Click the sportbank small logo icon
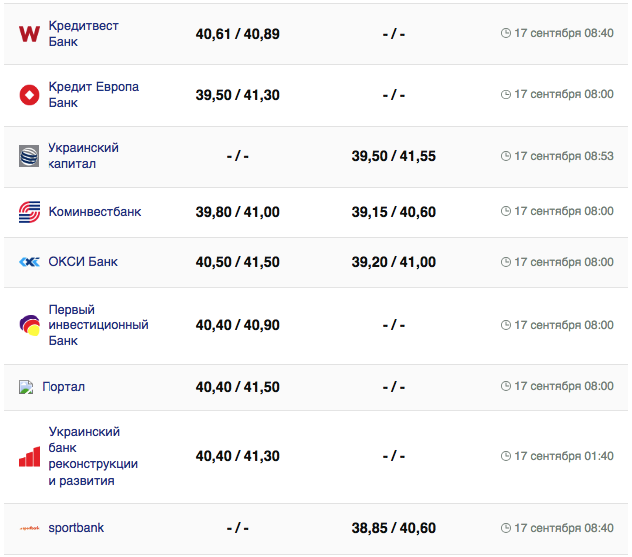This screenshot has width=632, height=557. (29, 528)
